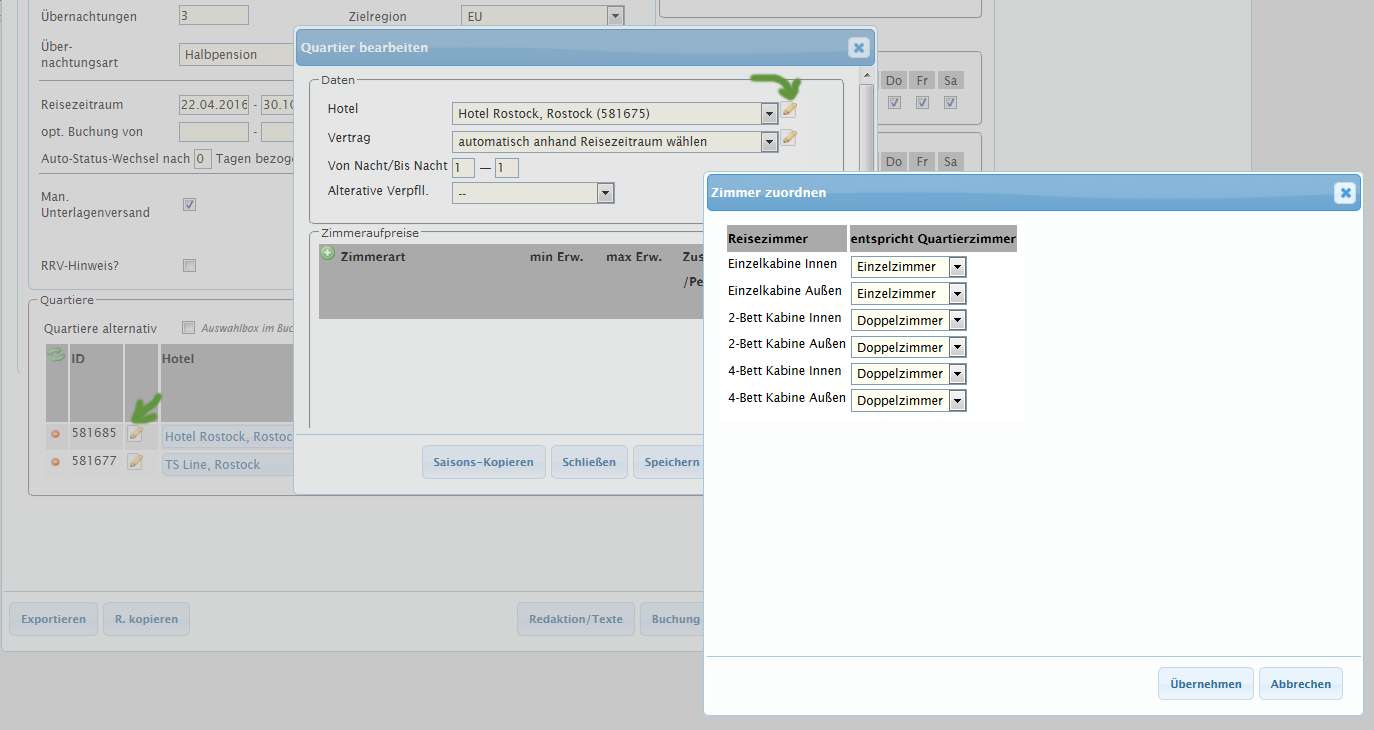Refresh the Quartiere table using green arrows icon
This screenshot has width=1374, height=730.
point(56,356)
